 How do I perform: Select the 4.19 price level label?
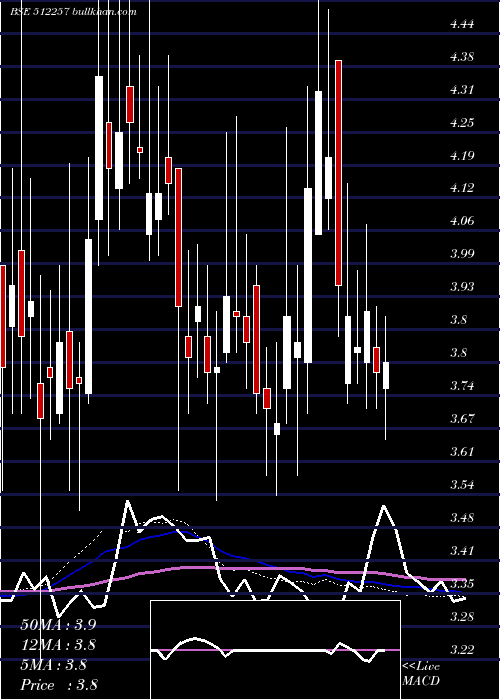(462, 156)
